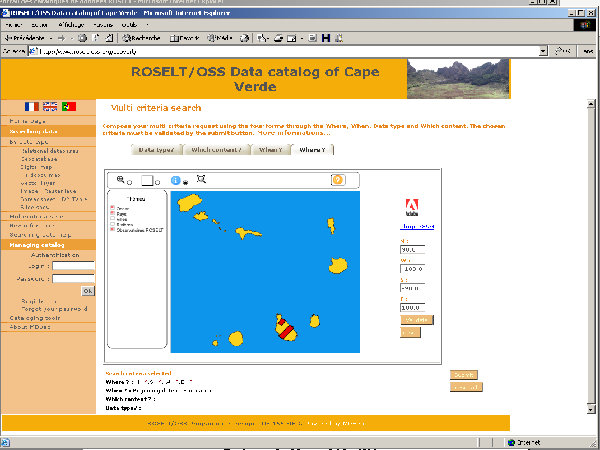Click the IE Forward arrow
600x450 pixels.
point(61,38)
